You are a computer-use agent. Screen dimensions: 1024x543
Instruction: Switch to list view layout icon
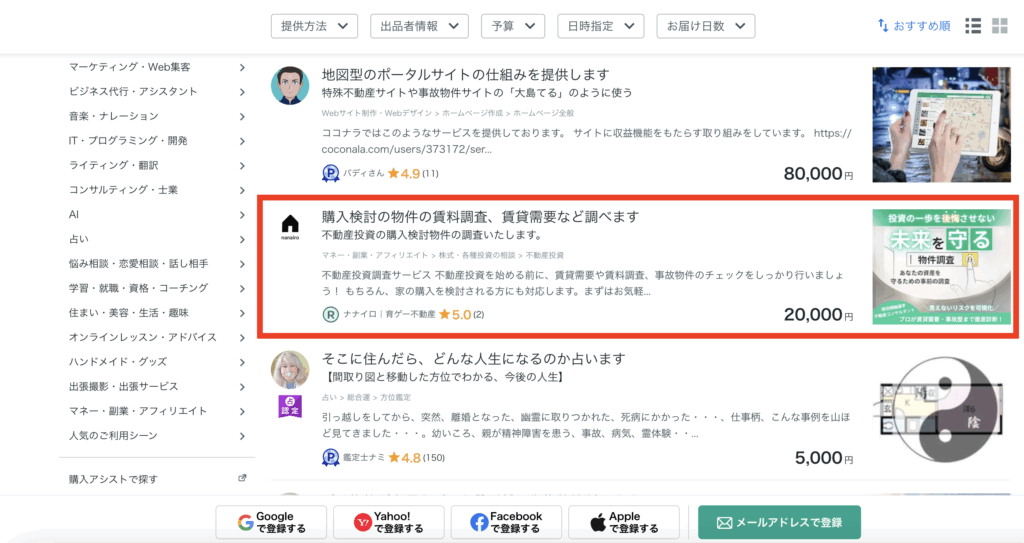coord(973,26)
